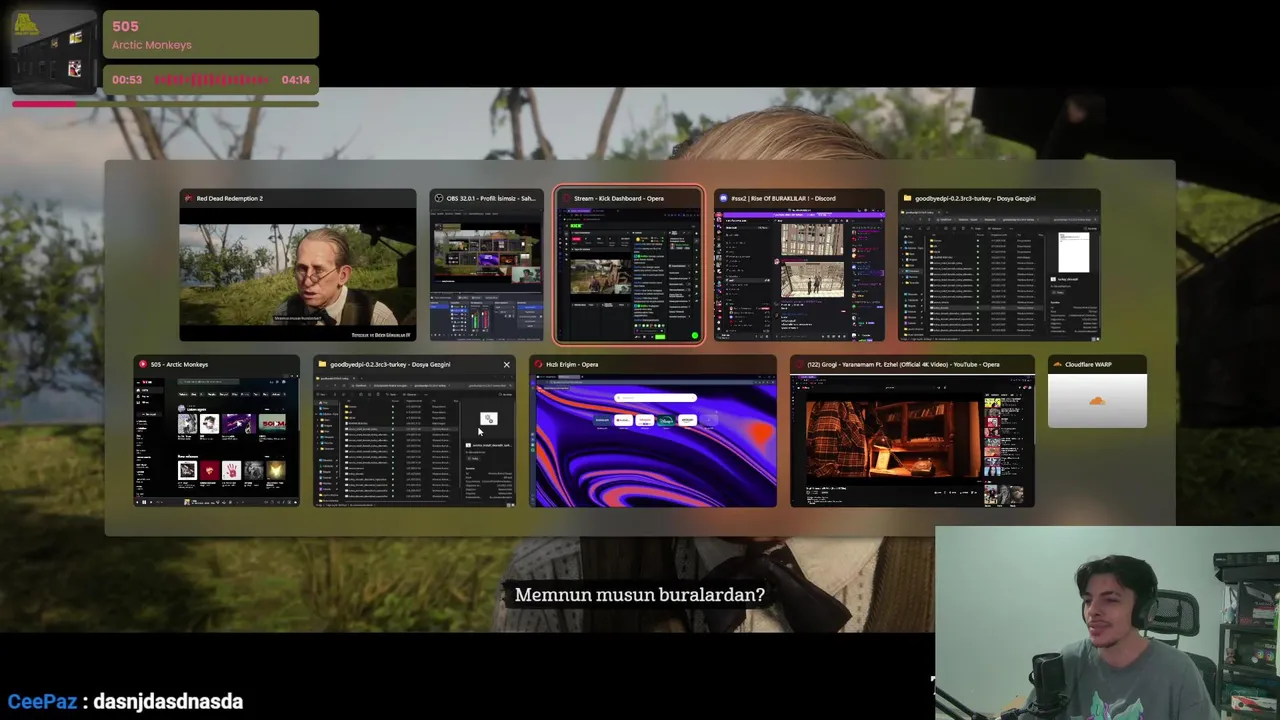
Task: Click the "(122) Grogi - Yaranamam" YouTube title text
Action: (x=903, y=364)
